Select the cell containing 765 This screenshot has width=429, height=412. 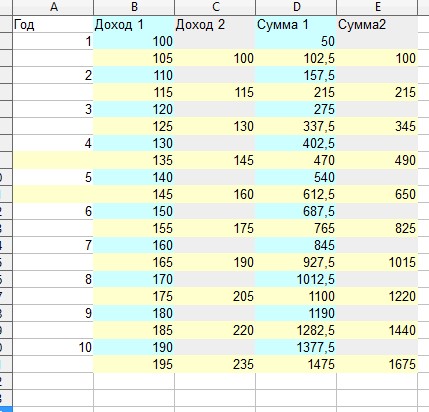coord(296,228)
